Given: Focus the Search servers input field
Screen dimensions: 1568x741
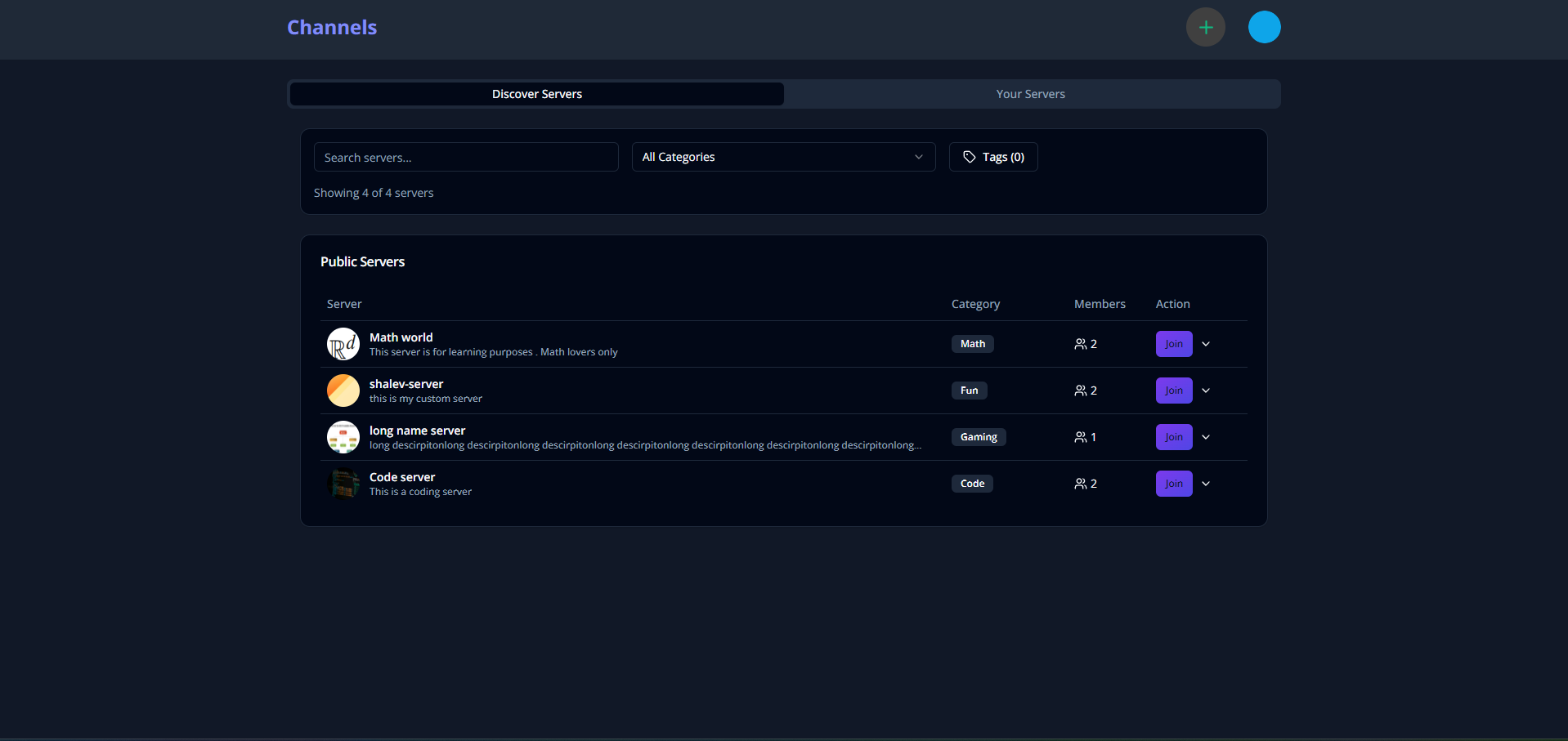Looking at the screenshot, I should click(465, 157).
